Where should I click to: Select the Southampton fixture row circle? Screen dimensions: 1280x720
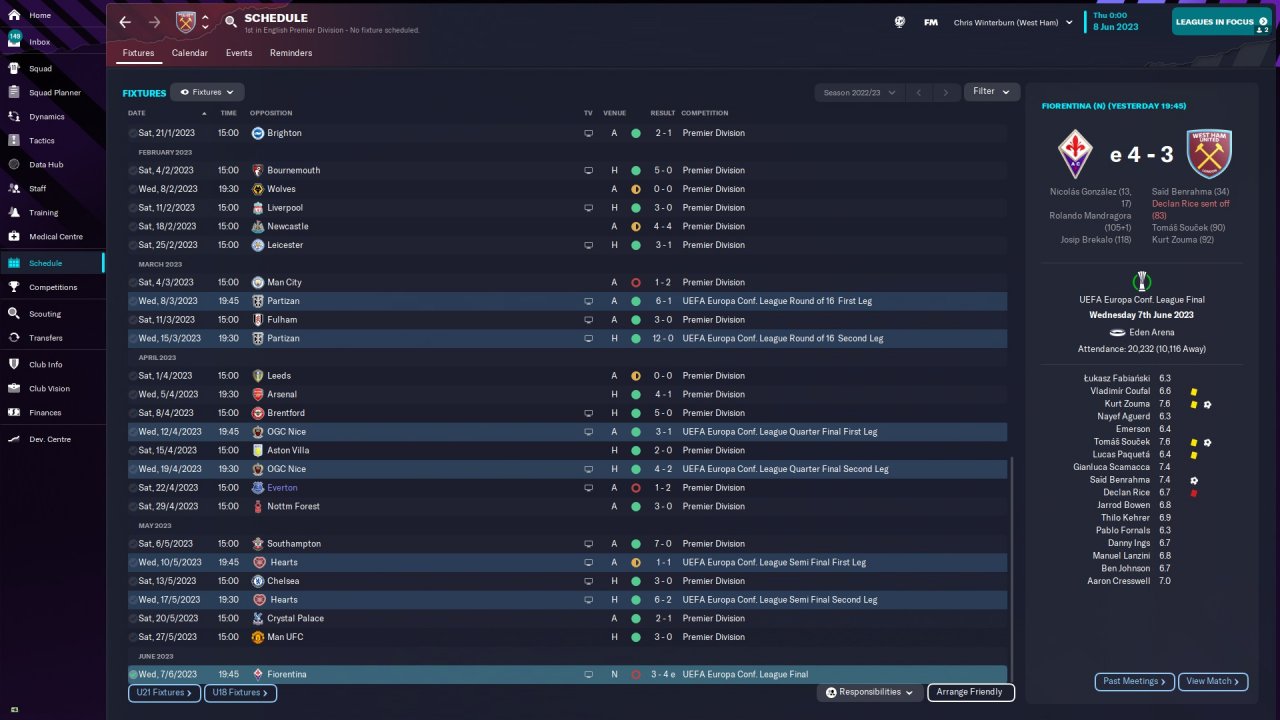coord(133,544)
